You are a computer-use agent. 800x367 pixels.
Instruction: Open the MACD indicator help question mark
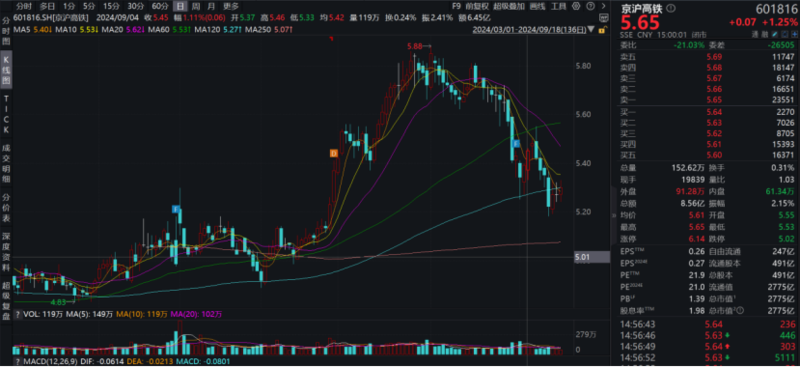(17, 362)
